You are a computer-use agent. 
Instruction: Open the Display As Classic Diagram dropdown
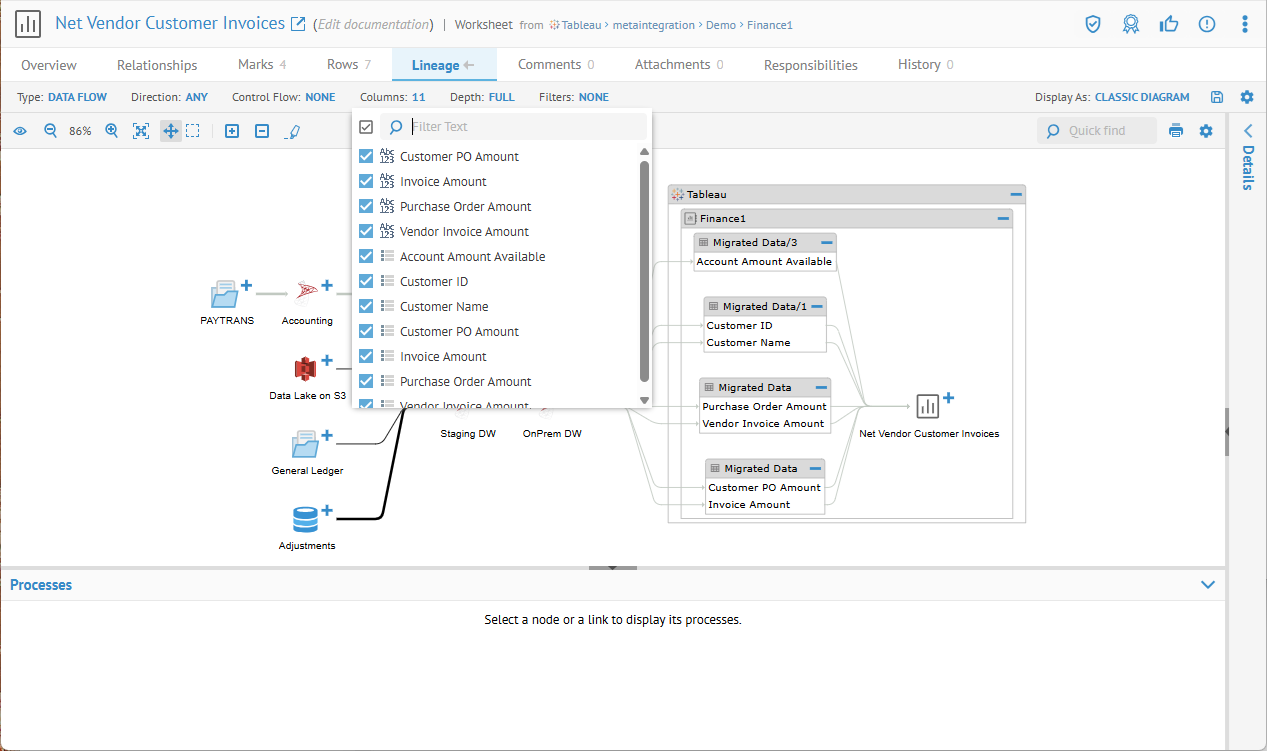pyautogui.click(x=1142, y=97)
